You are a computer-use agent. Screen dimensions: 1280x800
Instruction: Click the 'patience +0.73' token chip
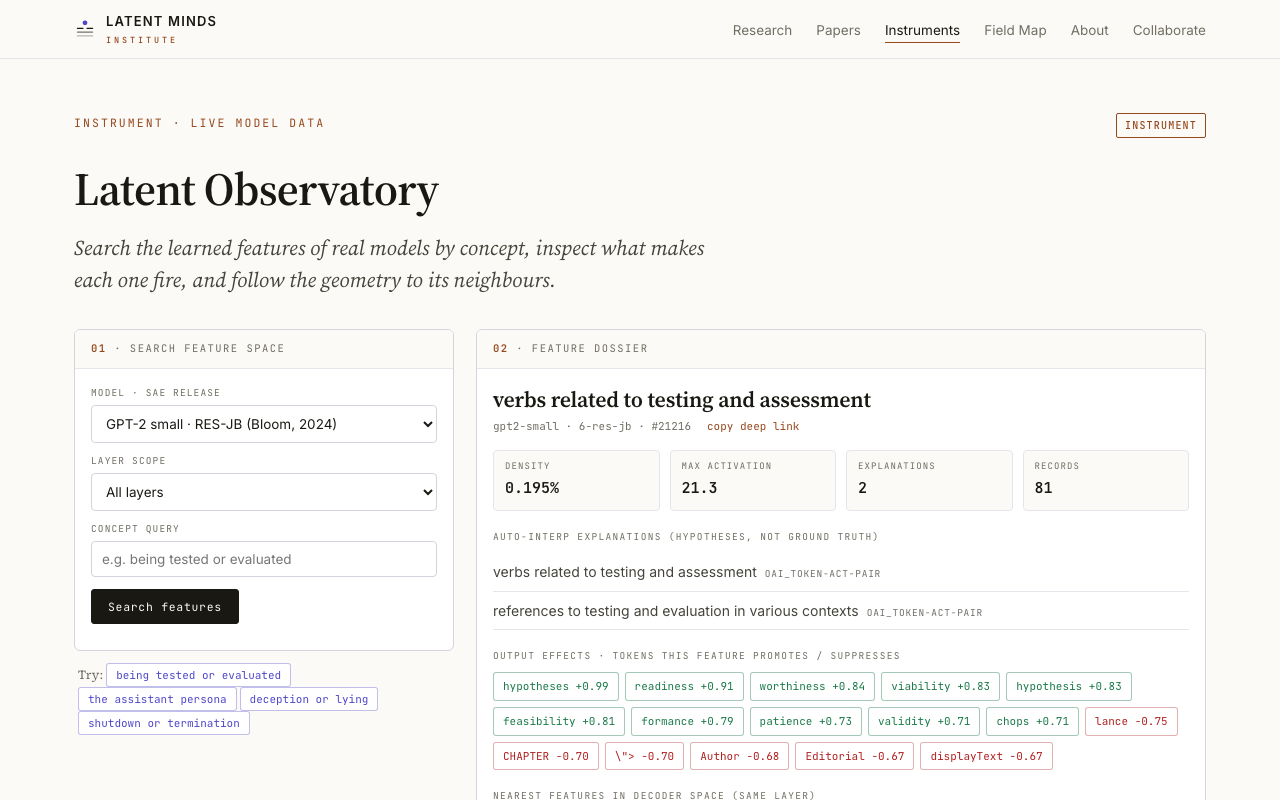[806, 721]
